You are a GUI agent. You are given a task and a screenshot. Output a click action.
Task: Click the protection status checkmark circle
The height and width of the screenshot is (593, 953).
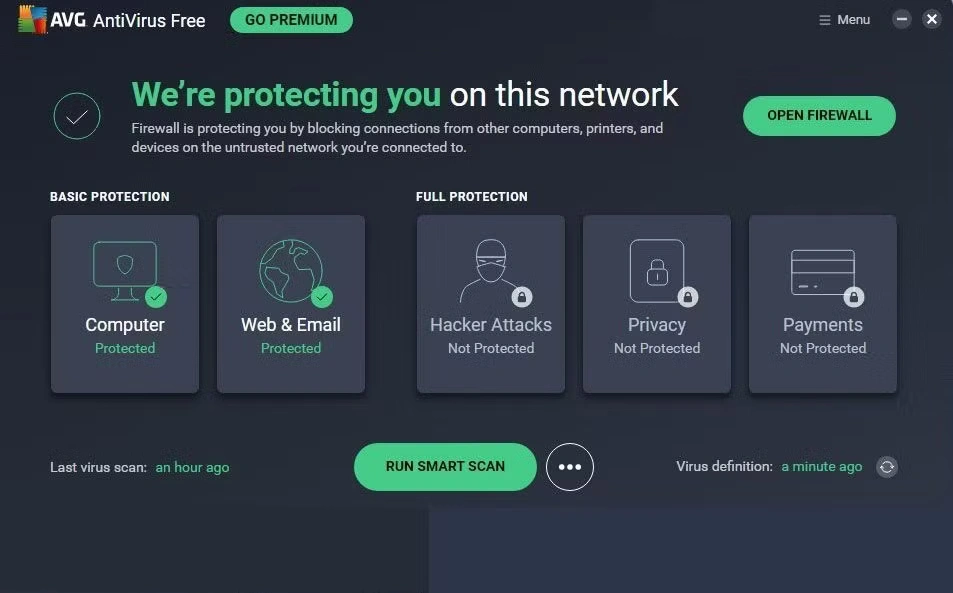77,116
